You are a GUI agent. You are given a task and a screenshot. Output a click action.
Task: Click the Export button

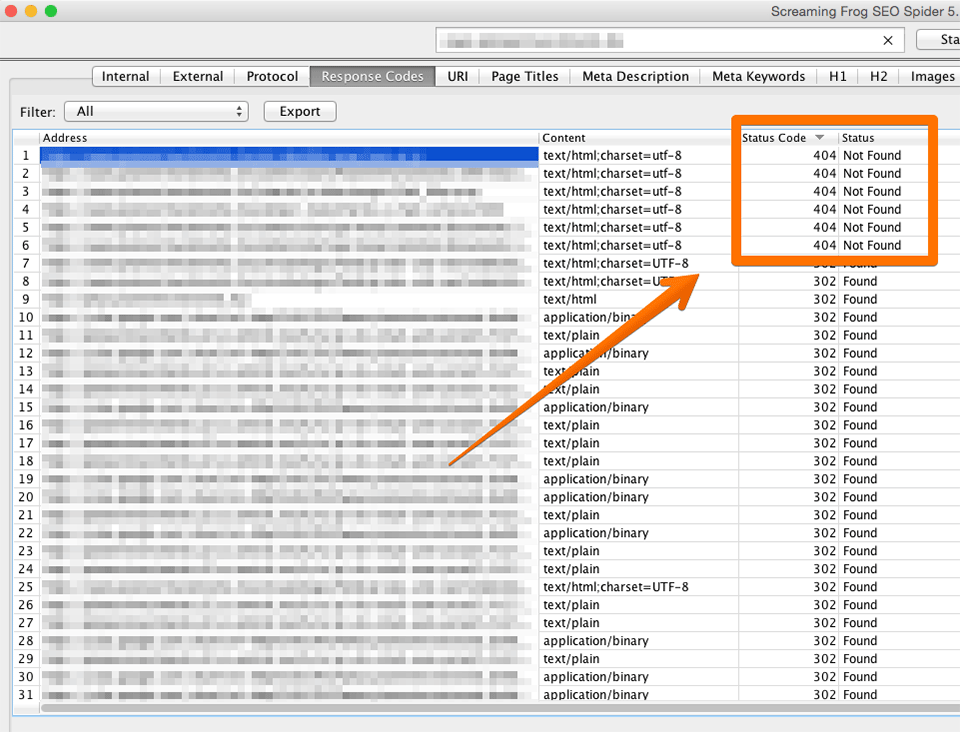[299, 112]
